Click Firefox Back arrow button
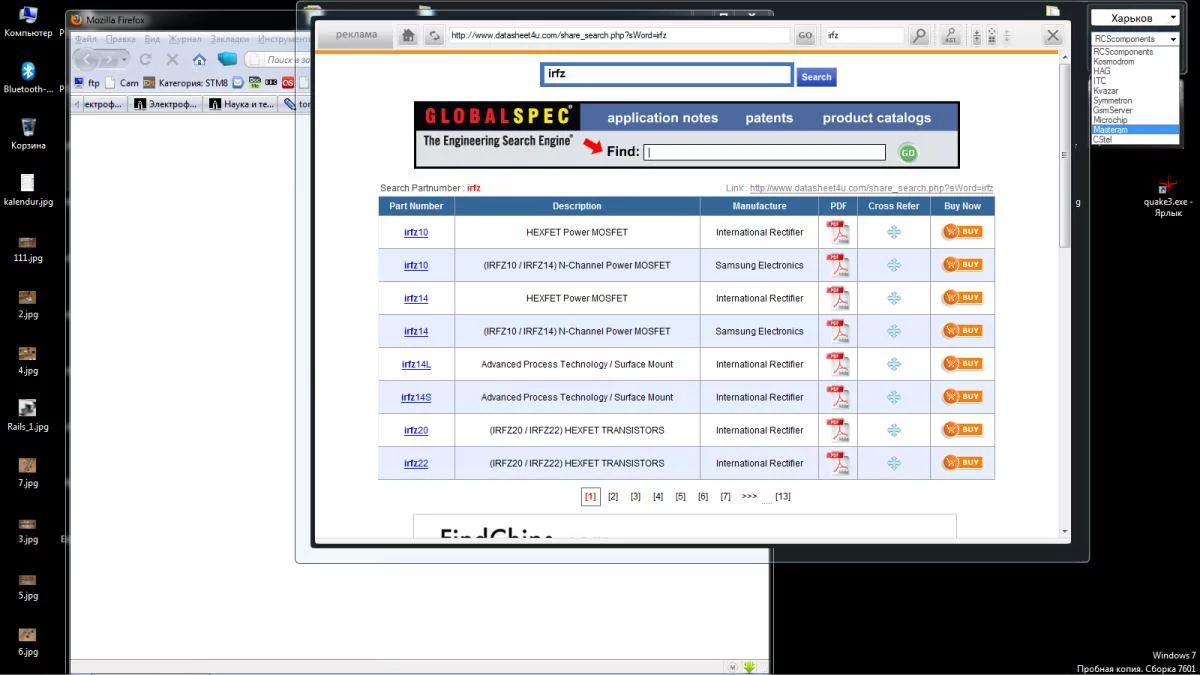 (87, 59)
